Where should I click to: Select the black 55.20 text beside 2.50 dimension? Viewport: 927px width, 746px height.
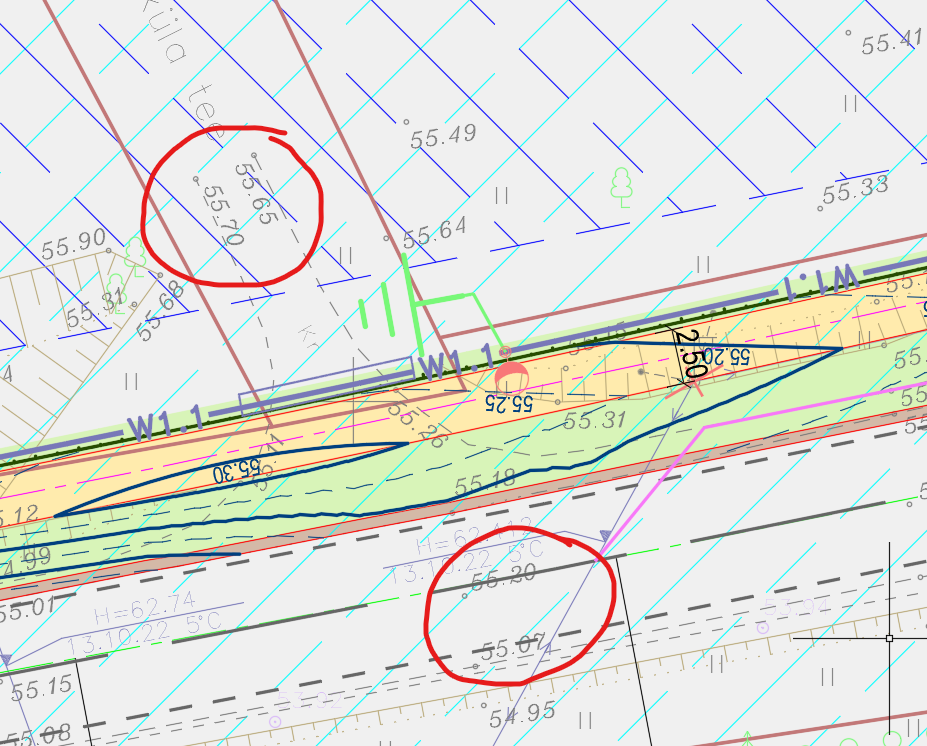pyautogui.click(x=726, y=356)
